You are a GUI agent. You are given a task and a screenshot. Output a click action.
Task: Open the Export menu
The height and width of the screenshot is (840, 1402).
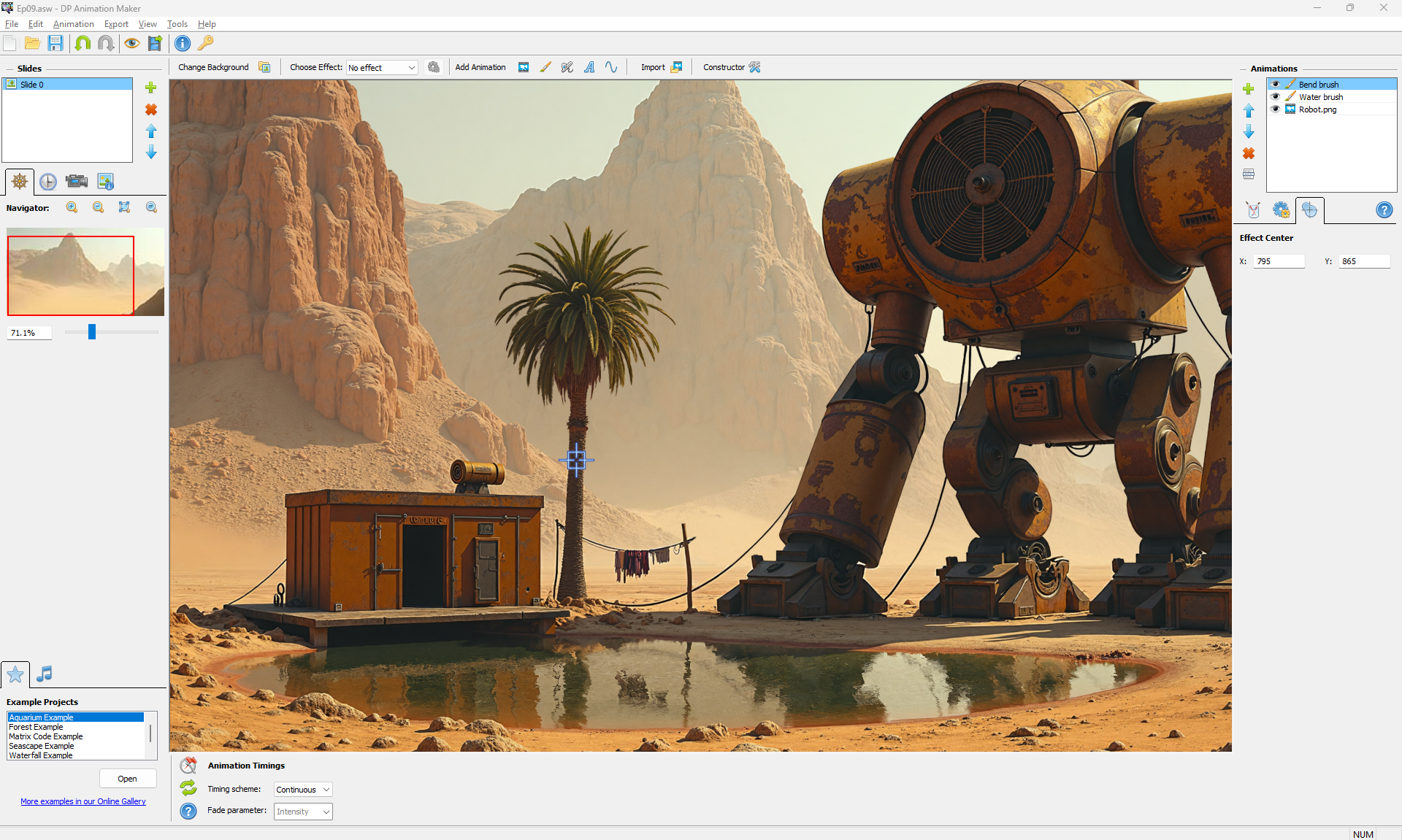point(116,24)
